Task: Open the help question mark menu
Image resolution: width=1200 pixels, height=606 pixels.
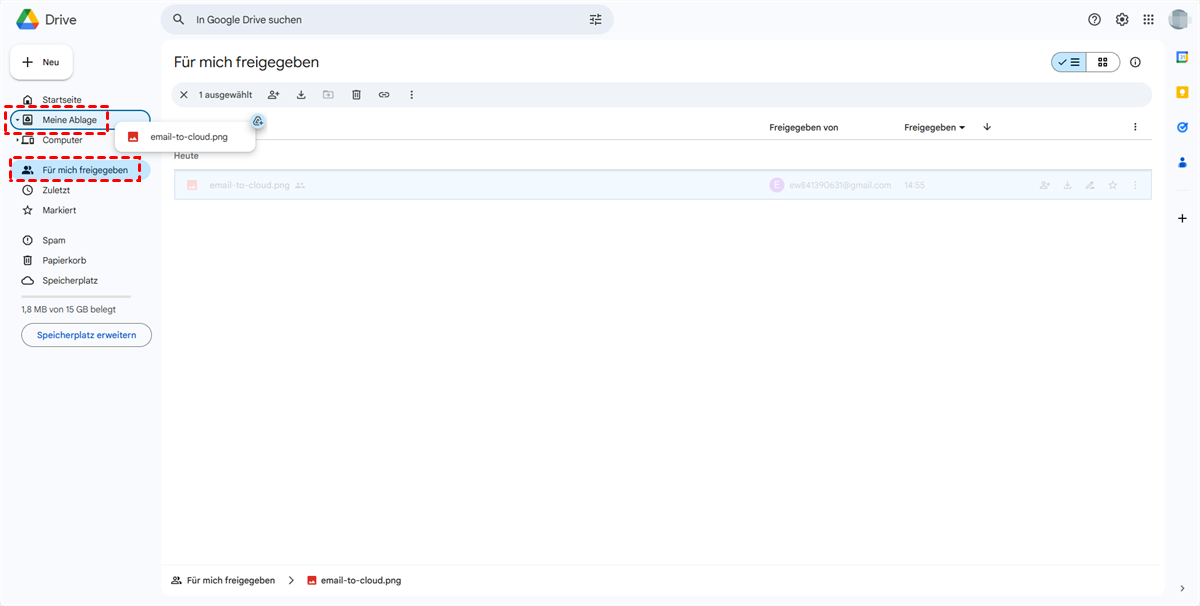Action: coord(1095,20)
